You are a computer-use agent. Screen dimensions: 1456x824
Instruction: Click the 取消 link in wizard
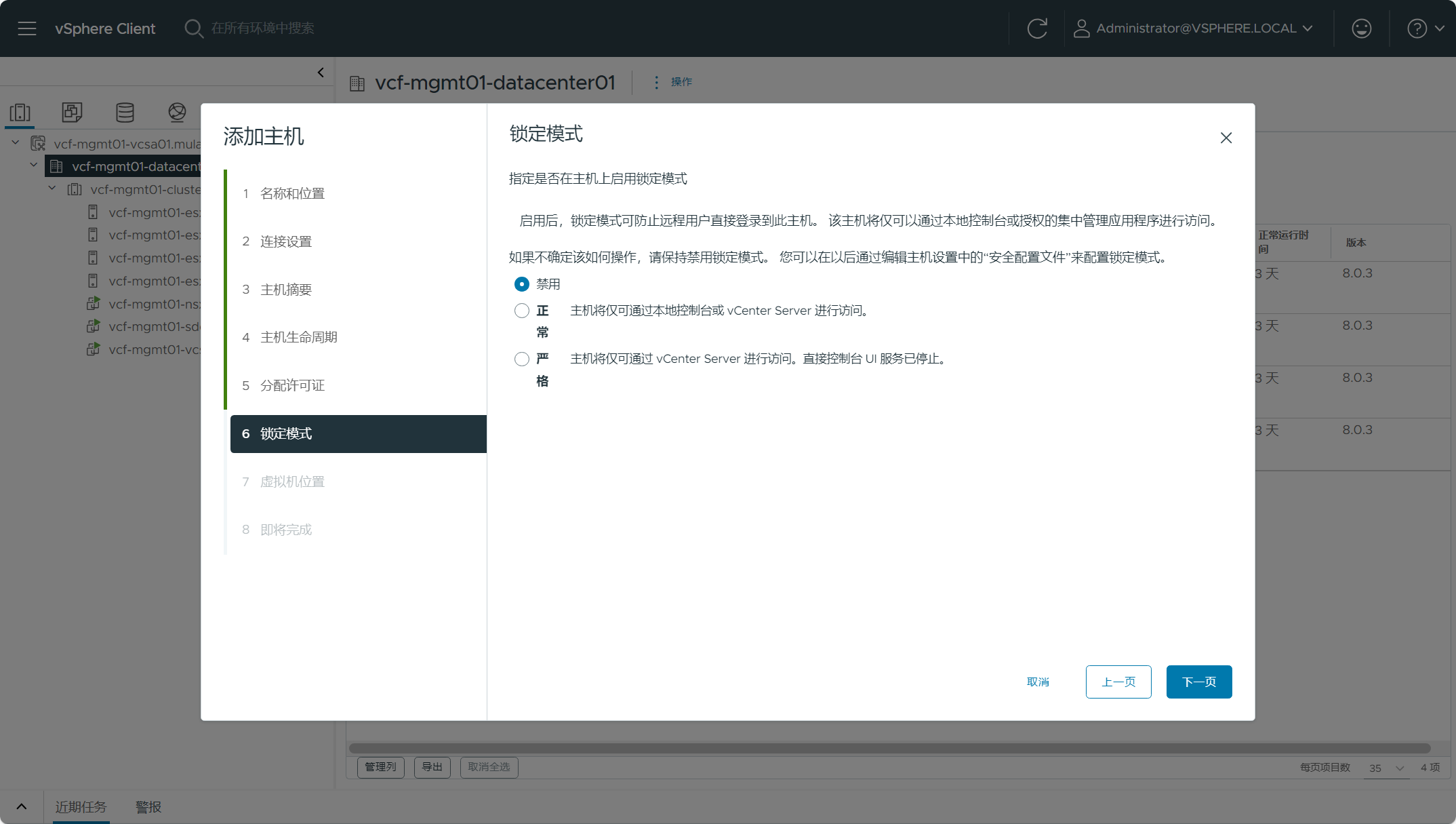tap(1038, 682)
